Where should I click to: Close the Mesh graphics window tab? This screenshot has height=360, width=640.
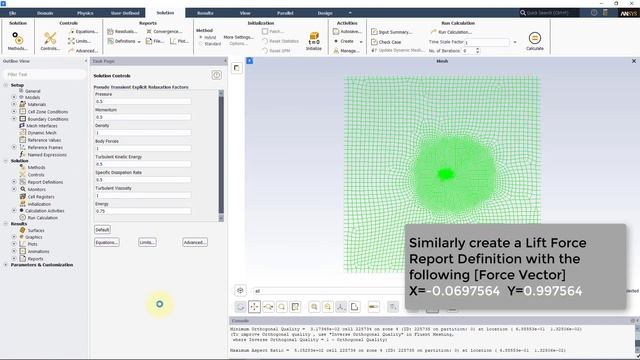(x=634, y=61)
